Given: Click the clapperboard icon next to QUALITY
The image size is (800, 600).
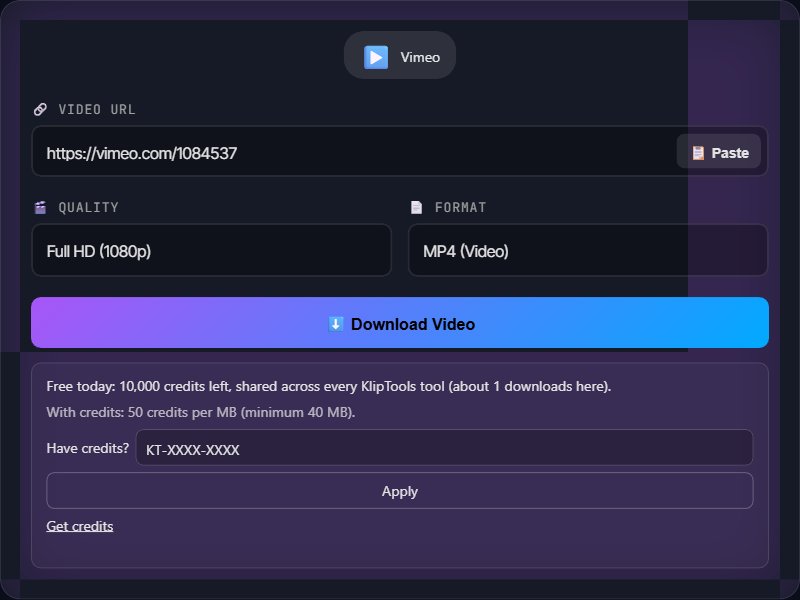Looking at the screenshot, I should [40, 207].
